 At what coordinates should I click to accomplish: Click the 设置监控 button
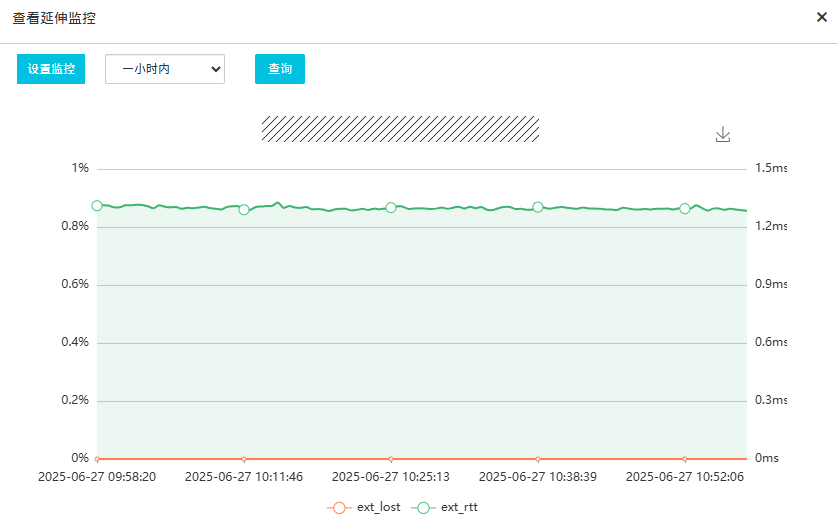coord(51,69)
